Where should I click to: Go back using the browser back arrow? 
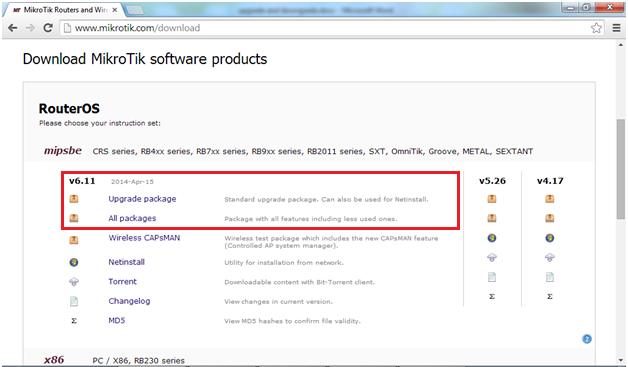pos(13,28)
